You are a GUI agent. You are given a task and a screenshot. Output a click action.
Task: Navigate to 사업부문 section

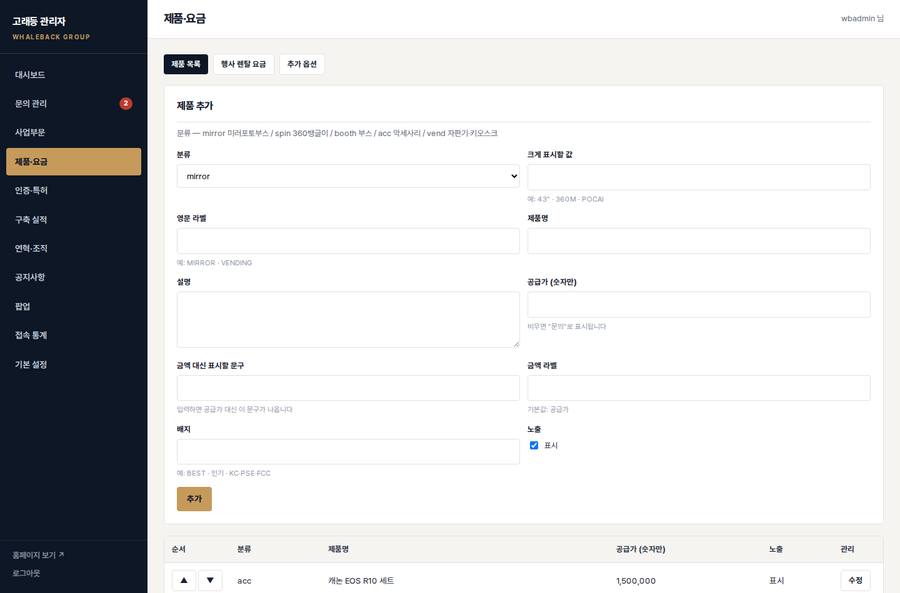[x=73, y=132]
